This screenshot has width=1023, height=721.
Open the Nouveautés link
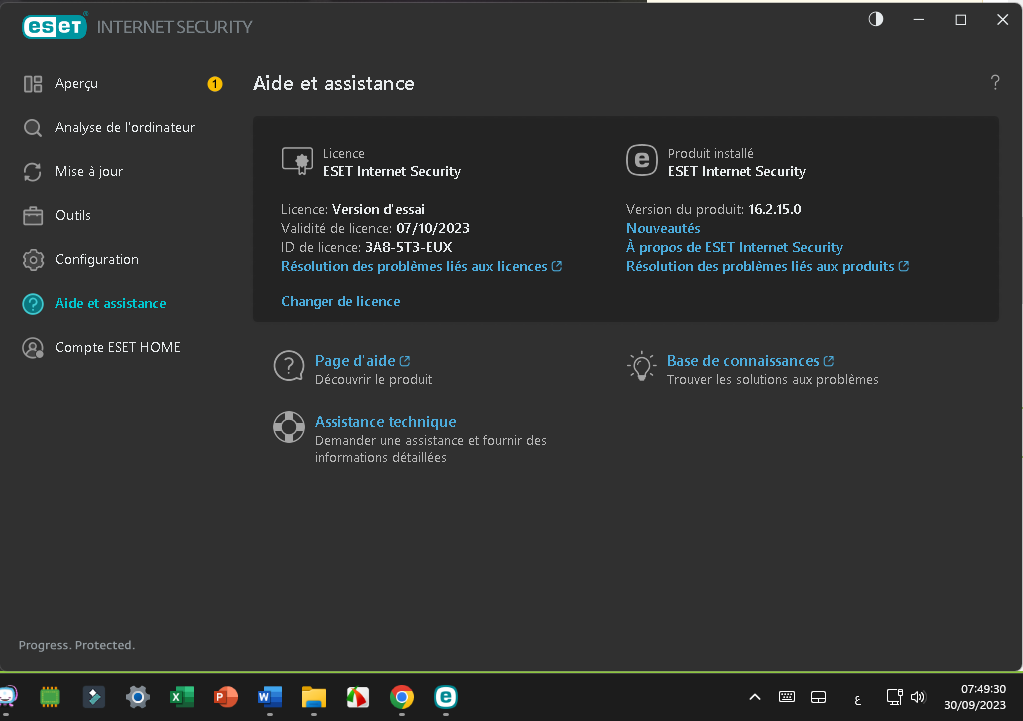[663, 228]
